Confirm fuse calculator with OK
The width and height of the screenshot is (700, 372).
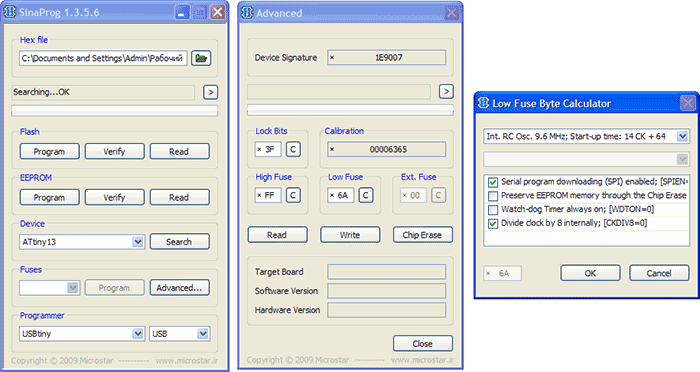coord(590,273)
